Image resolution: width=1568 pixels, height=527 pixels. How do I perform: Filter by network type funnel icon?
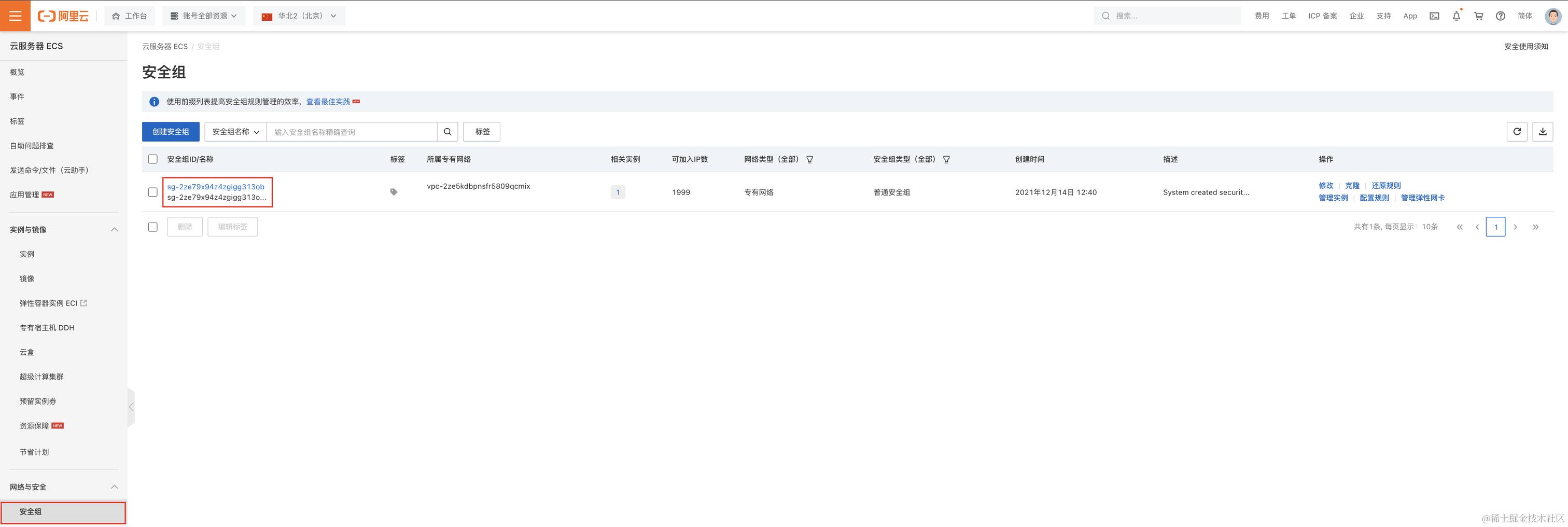[x=809, y=160]
